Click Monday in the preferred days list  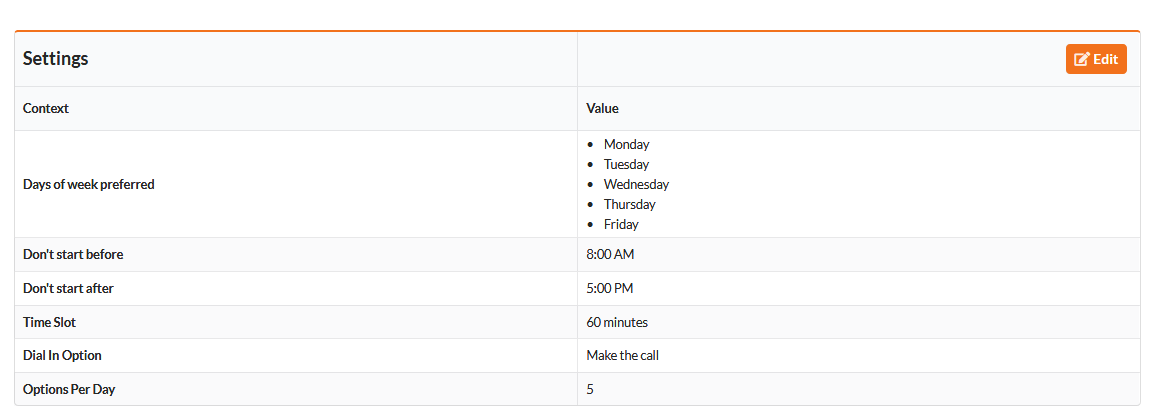pos(626,144)
